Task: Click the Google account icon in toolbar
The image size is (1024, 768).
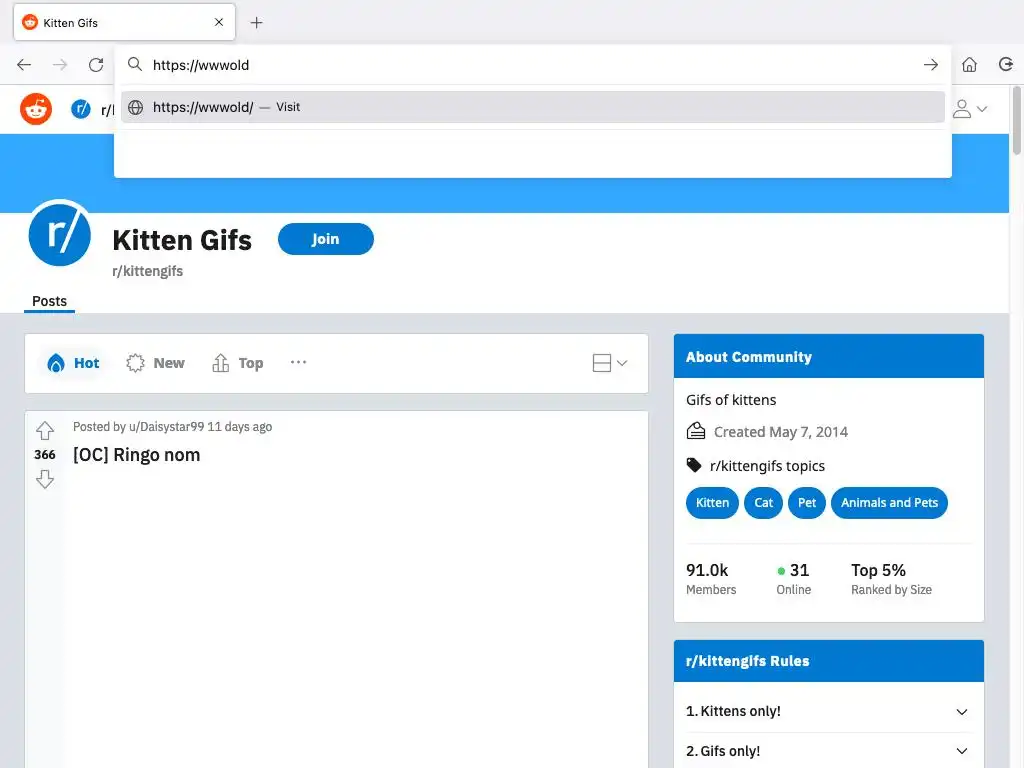Action: point(1006,64)
